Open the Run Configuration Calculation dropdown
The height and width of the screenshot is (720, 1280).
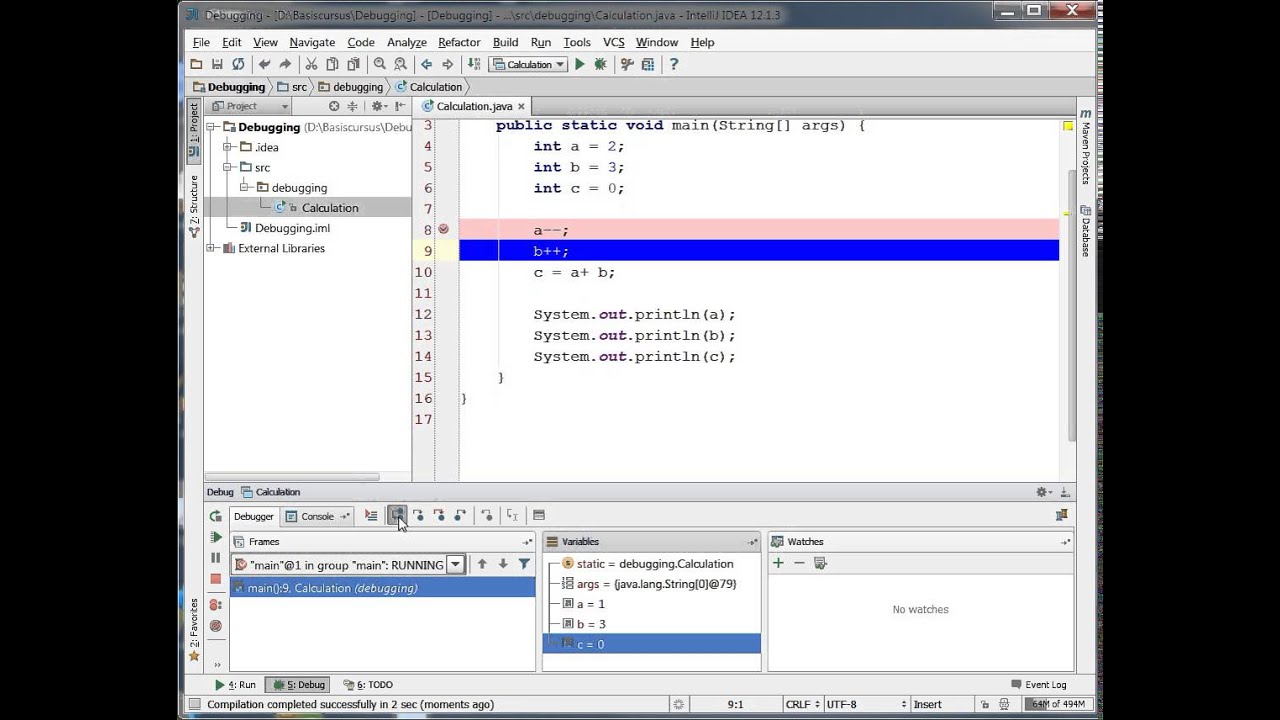click(x=528, y=64)
